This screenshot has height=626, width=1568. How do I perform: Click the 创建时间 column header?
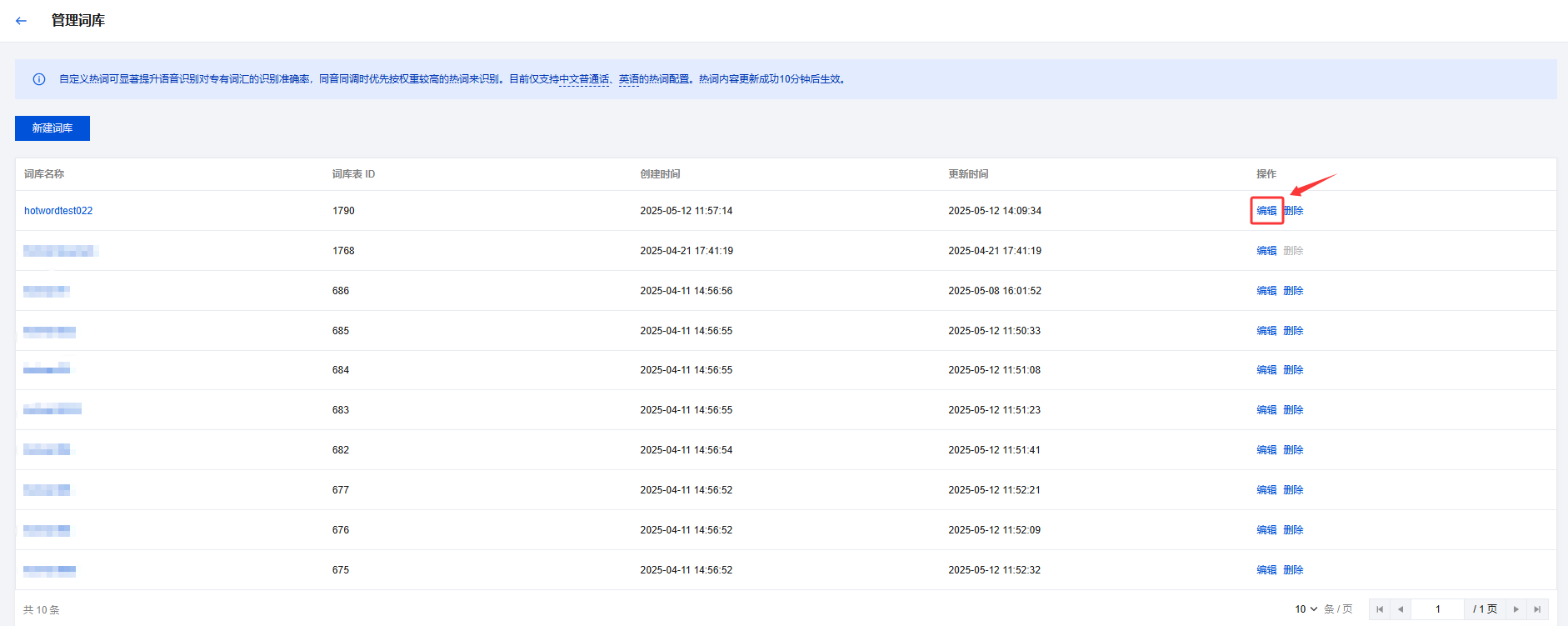(660, 174)
